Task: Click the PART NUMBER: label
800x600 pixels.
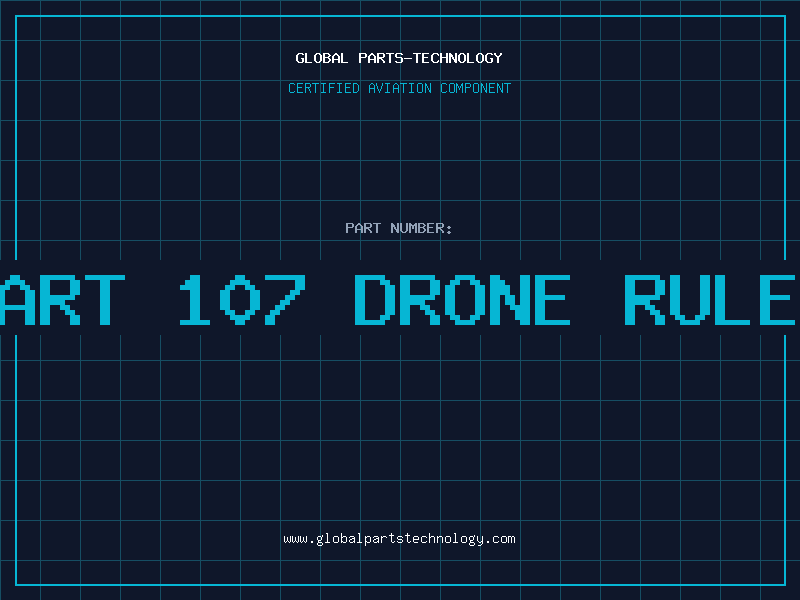Action: pyautogui.click(x=399, y=228)
